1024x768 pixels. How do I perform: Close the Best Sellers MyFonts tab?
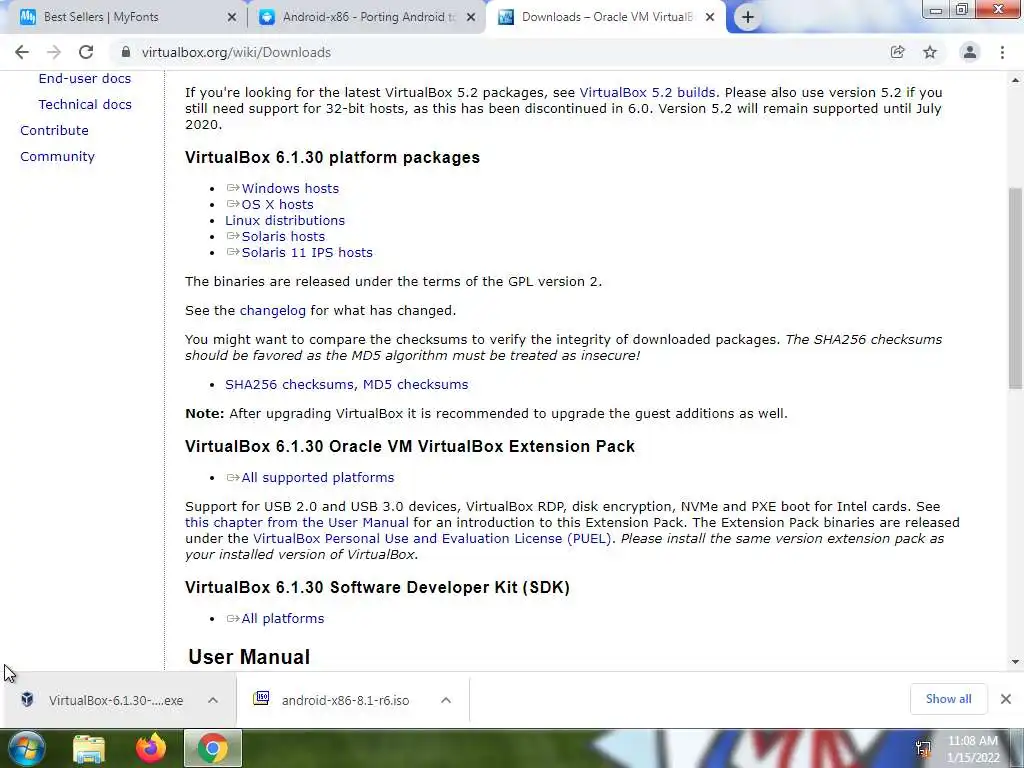(231, 18)
